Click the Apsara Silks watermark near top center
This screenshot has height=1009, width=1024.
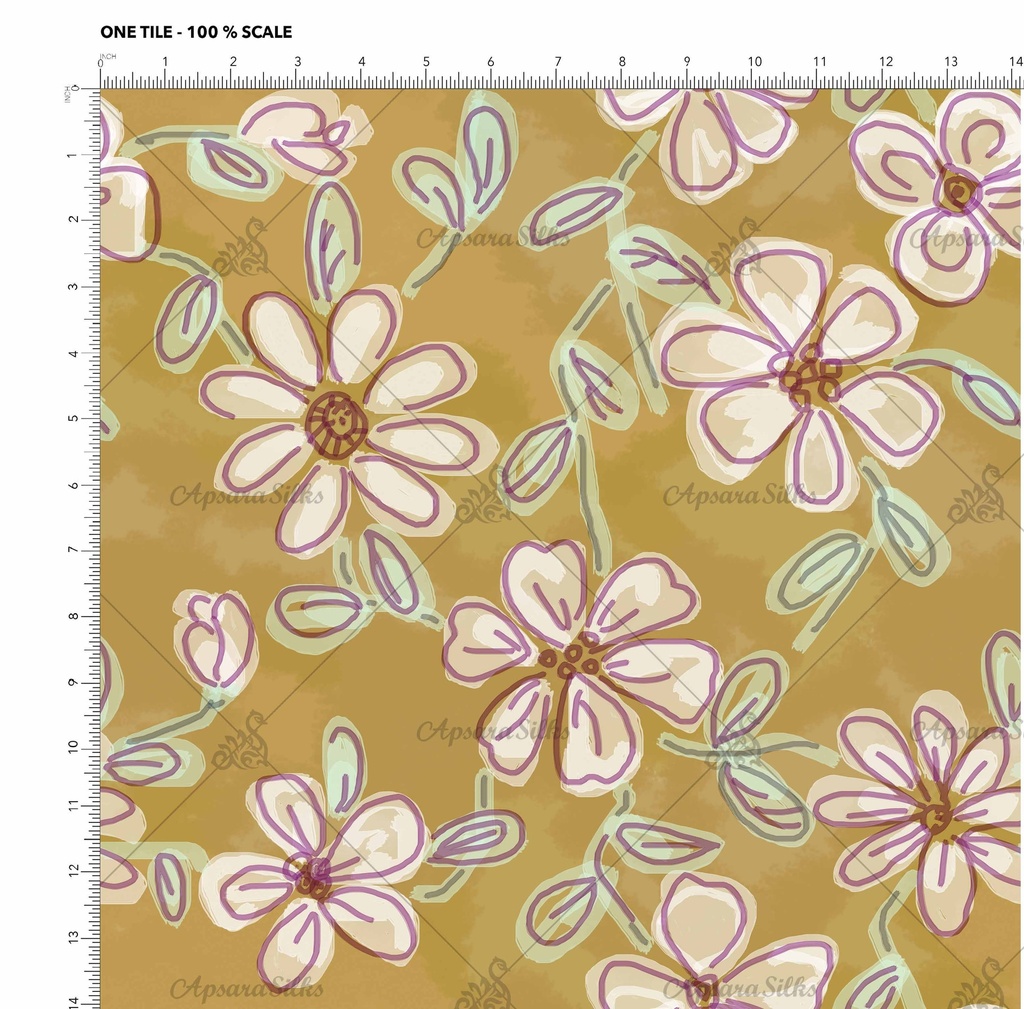493,238
